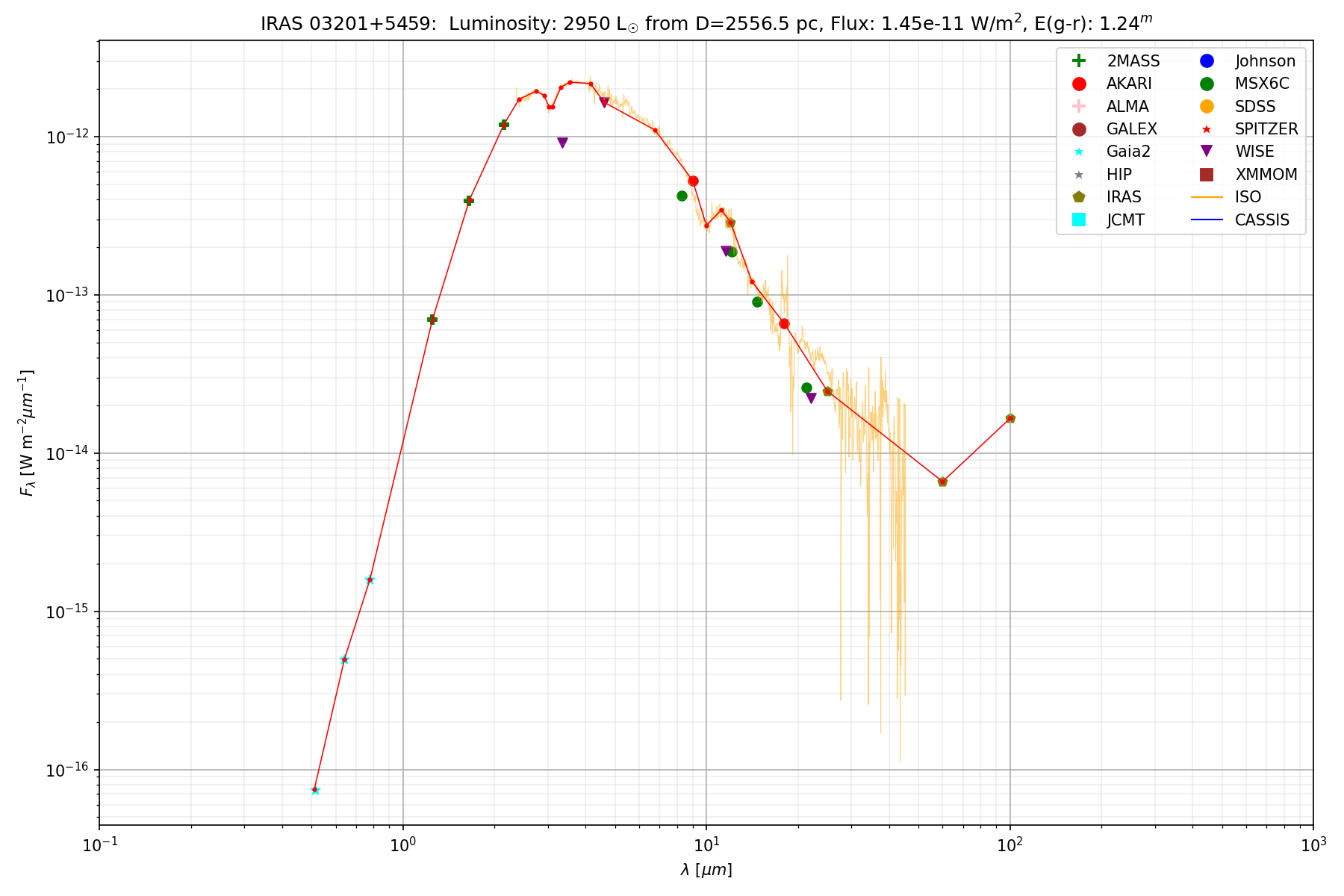Select the IRAS data point at 100 µm
Viewport: 1344px width, 896px height.
click(1010, 419)
